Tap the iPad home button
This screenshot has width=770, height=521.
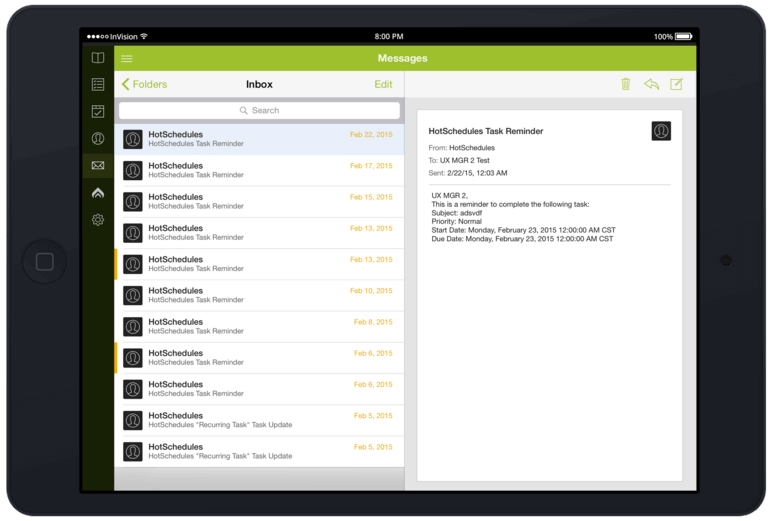coord(45,262)
